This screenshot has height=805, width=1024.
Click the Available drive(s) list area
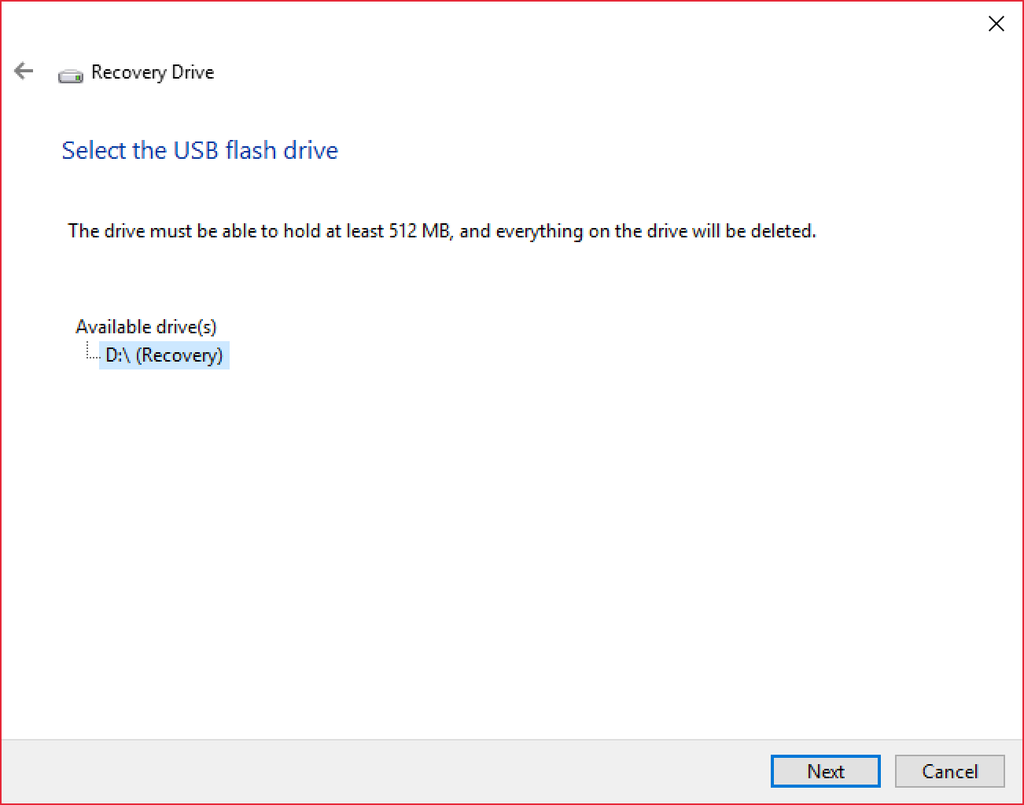146,326
